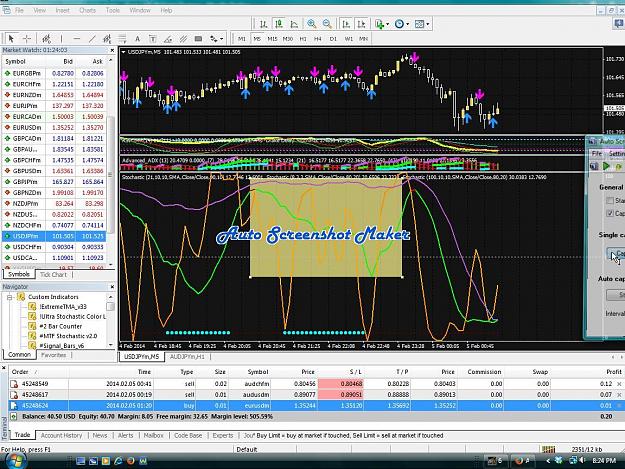Image resolution: width=625 pixels, height=469 pixels.
Task: Switch to H1 timeframe
Action: click(303, 39)
